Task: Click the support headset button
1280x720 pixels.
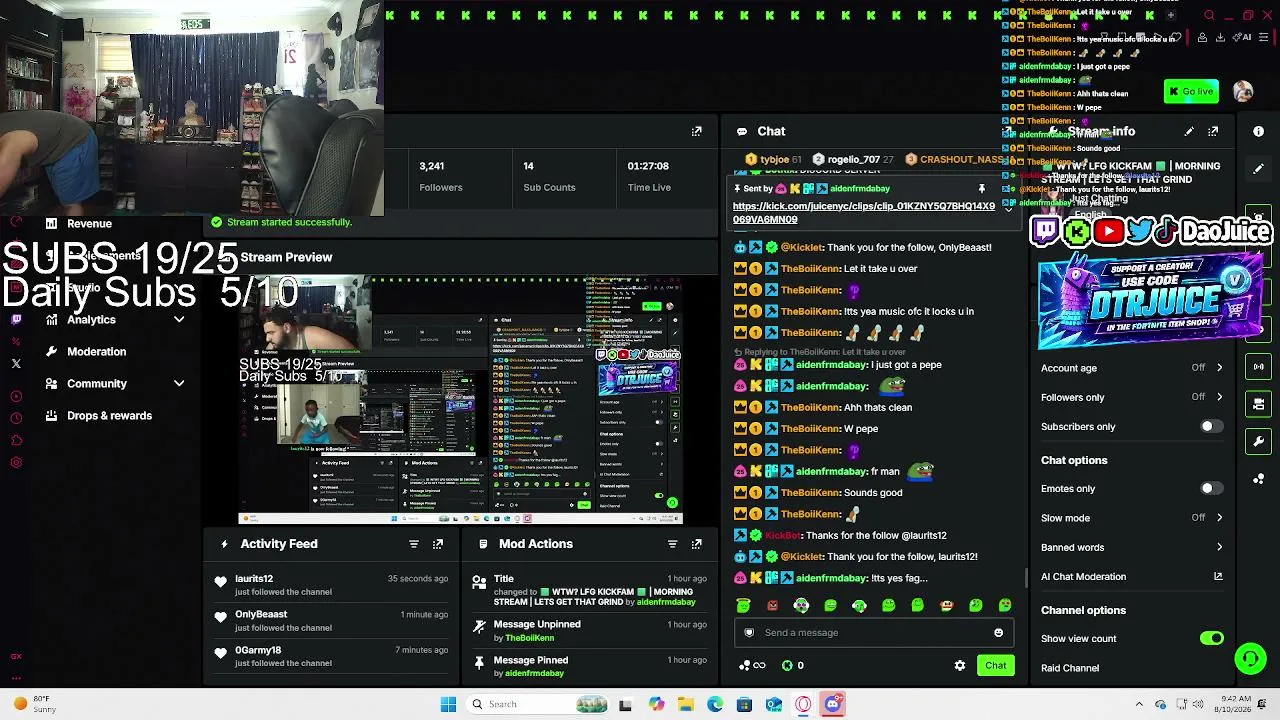Action: (1250, 657)
